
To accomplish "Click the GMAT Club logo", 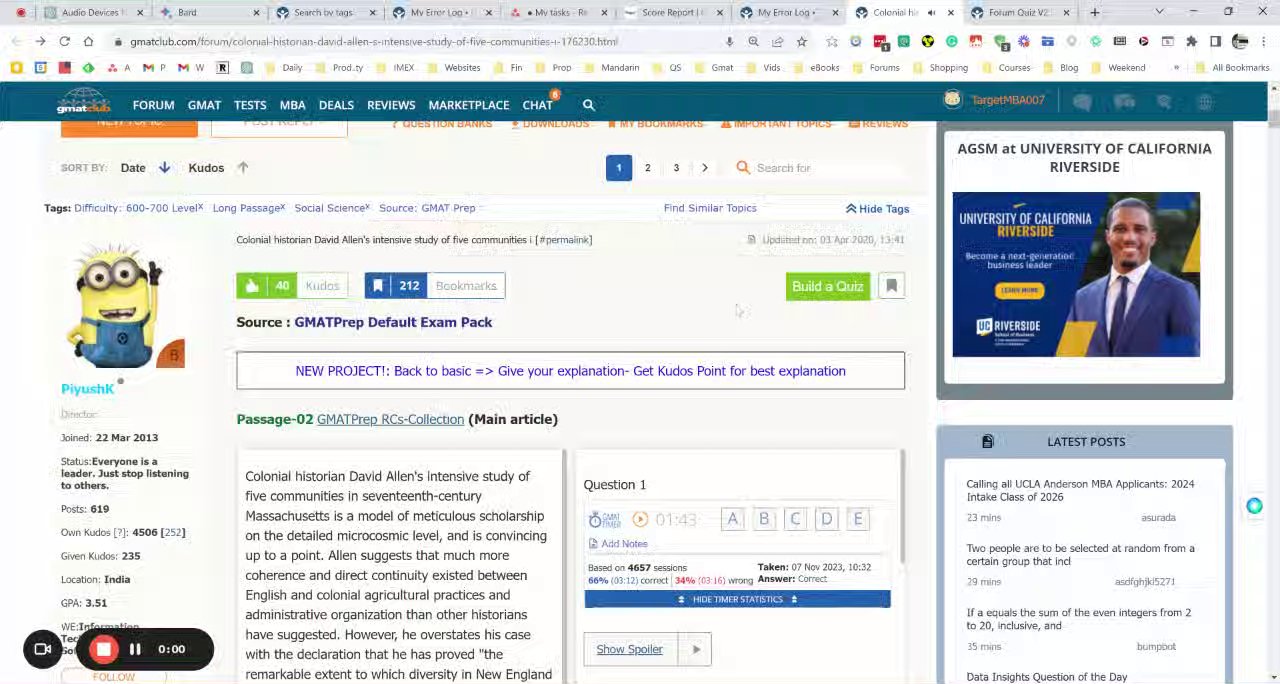I will point(83,103).
